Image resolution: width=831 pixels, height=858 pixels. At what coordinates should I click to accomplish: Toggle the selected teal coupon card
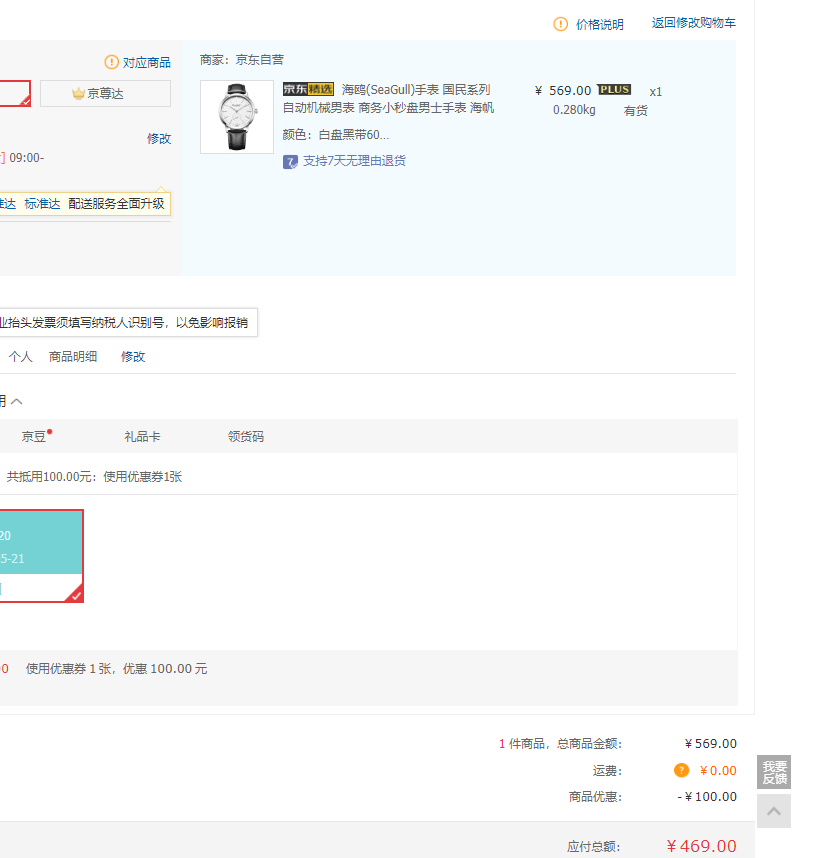tap(41, 556)
